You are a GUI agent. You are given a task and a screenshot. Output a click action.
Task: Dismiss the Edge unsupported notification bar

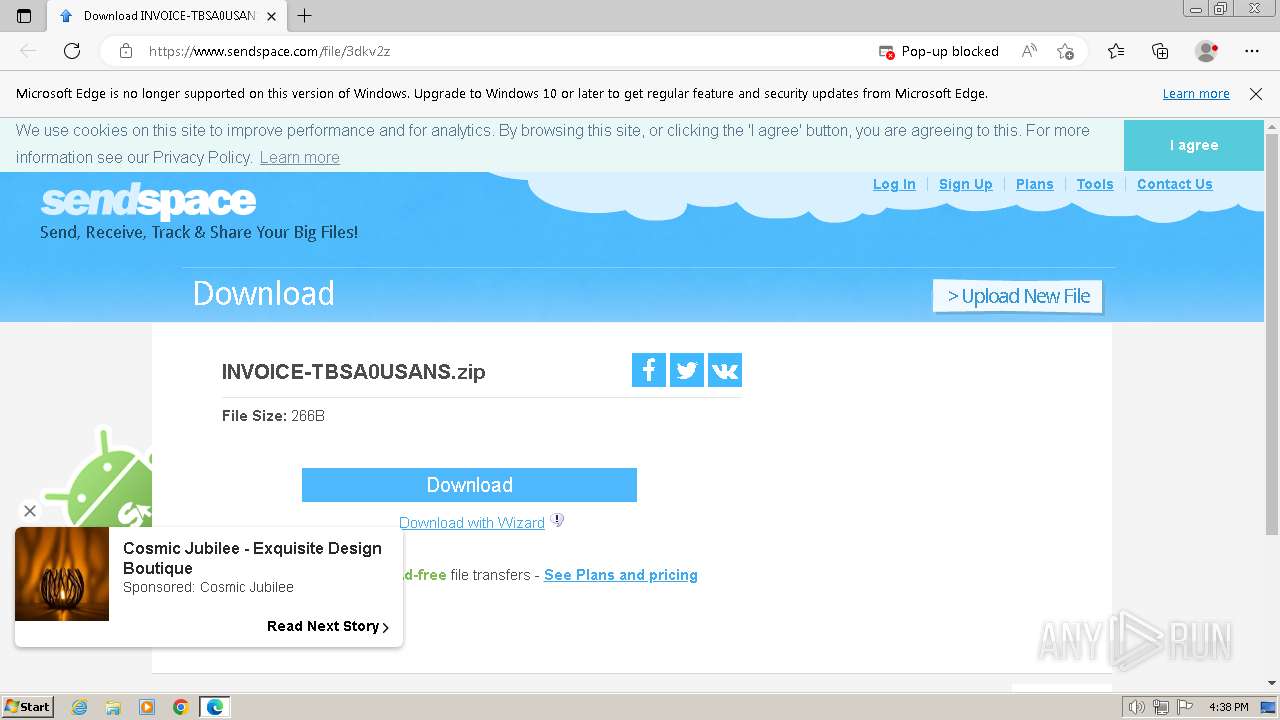click(1256, 94)
